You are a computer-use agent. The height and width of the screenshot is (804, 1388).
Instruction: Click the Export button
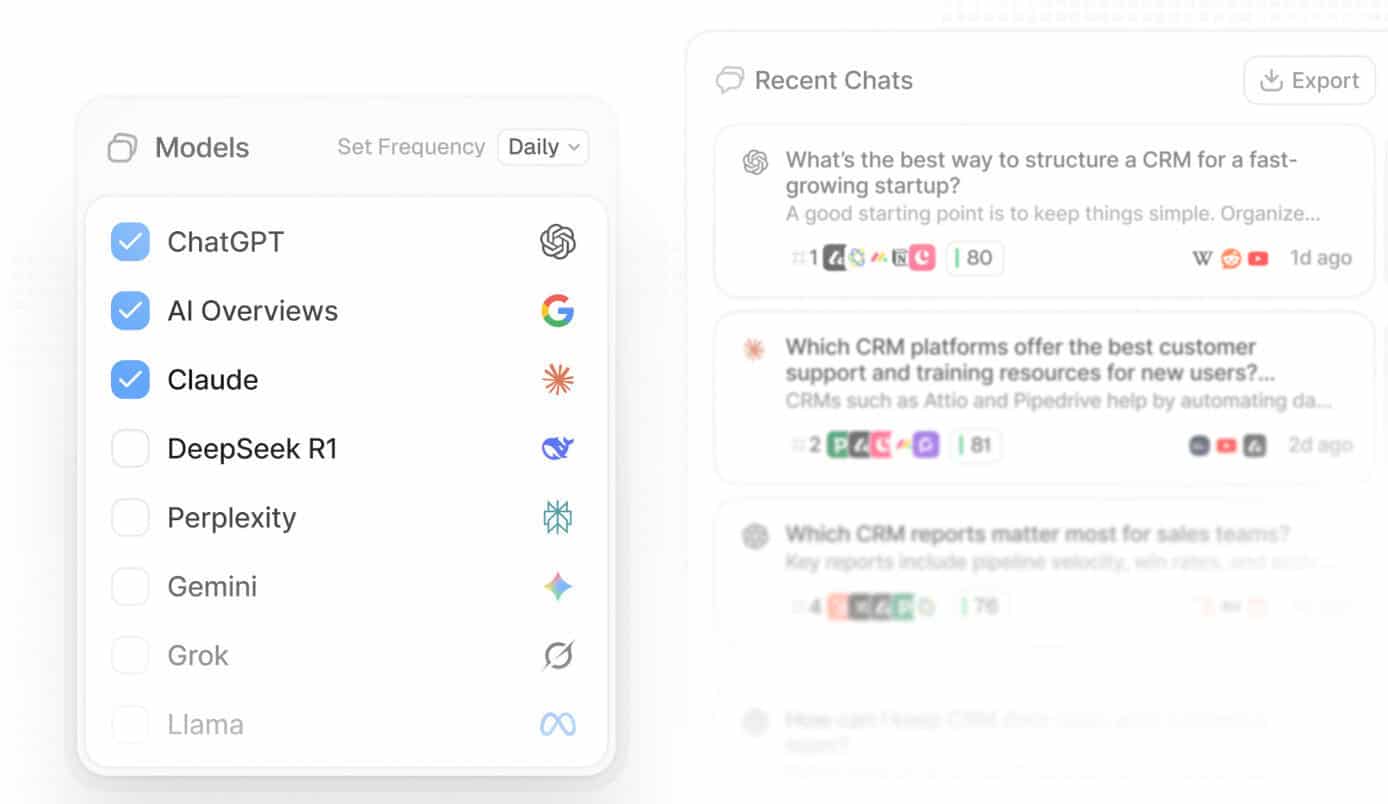pos(1309,80)
